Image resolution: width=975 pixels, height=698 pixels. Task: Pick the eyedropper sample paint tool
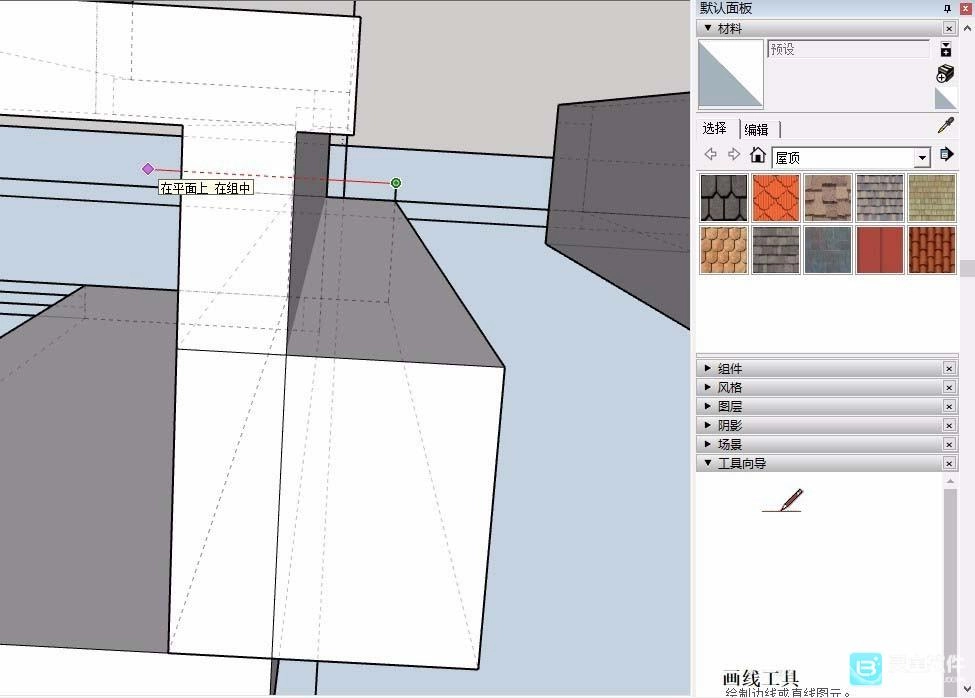945,126
